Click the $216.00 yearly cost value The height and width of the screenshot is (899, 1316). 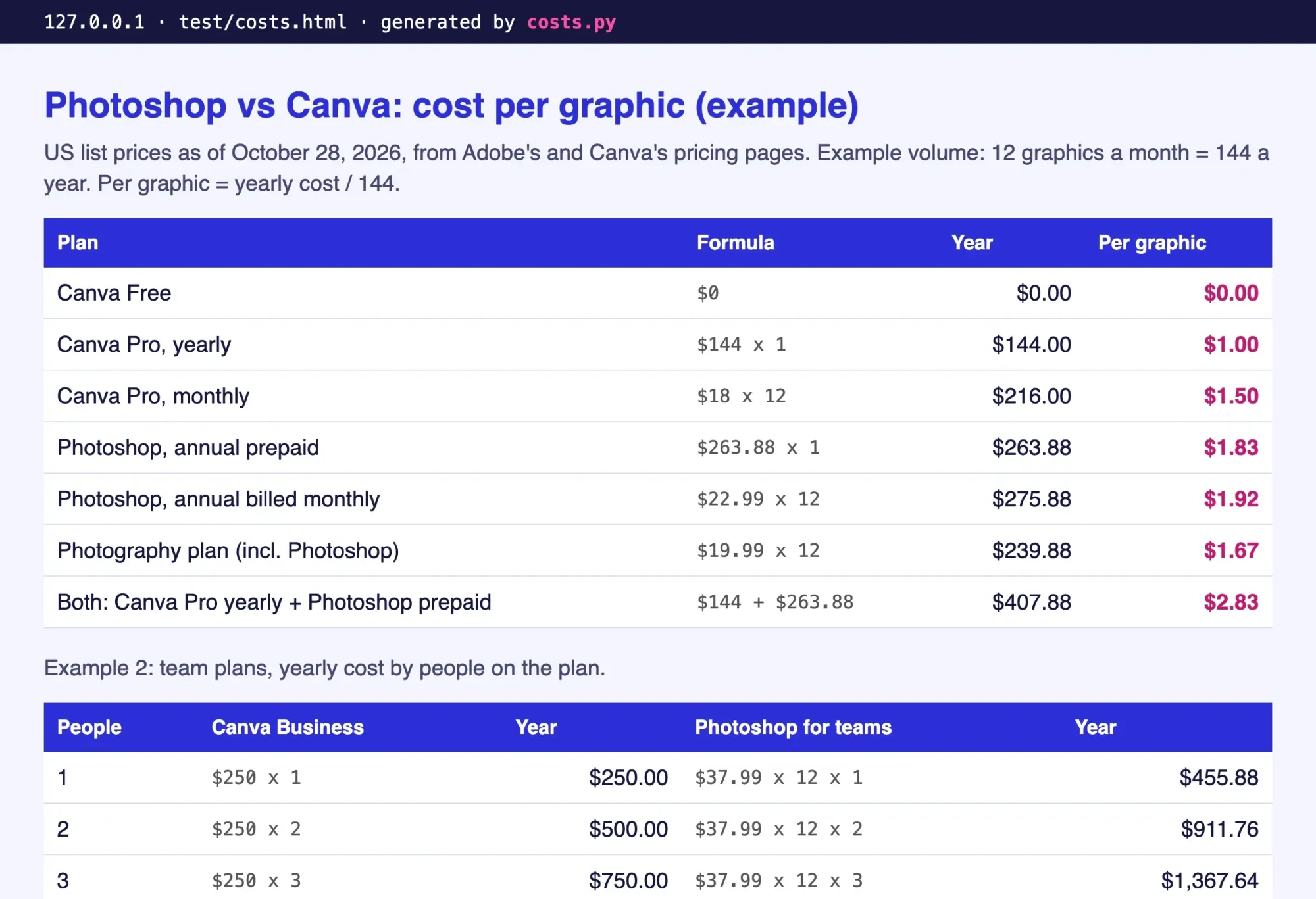pos(1032,396)
